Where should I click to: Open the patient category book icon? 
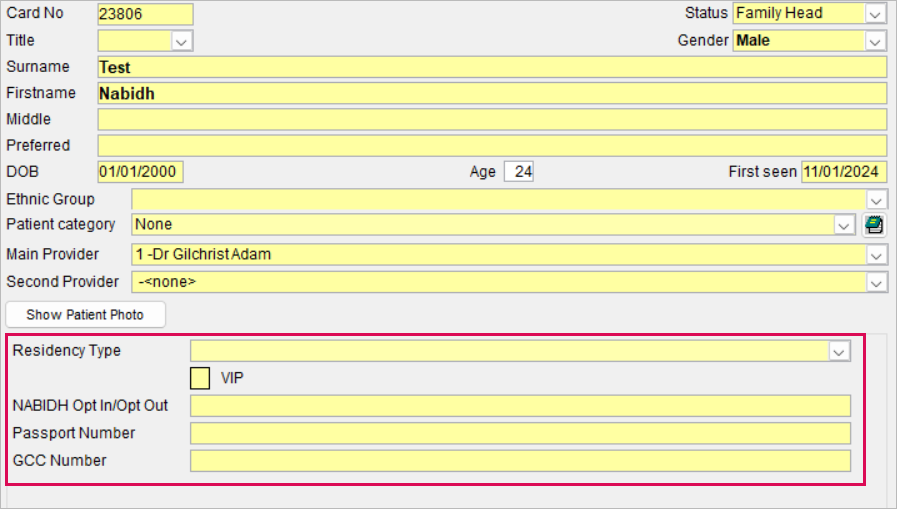[x=874, y=225]
